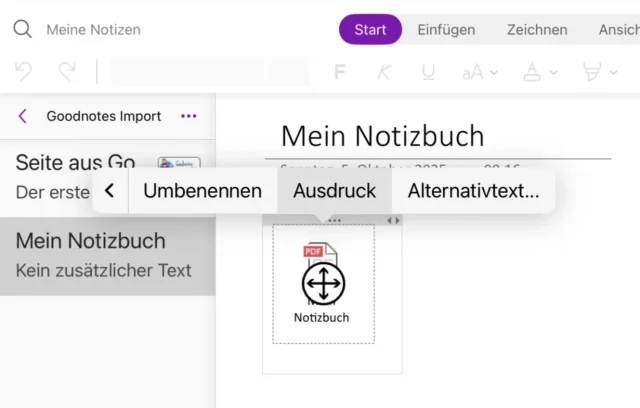Image resolution: width=640 pixels, height=408 pixels.
Task: Click the container width resize arrows
Action: point(394,220)
